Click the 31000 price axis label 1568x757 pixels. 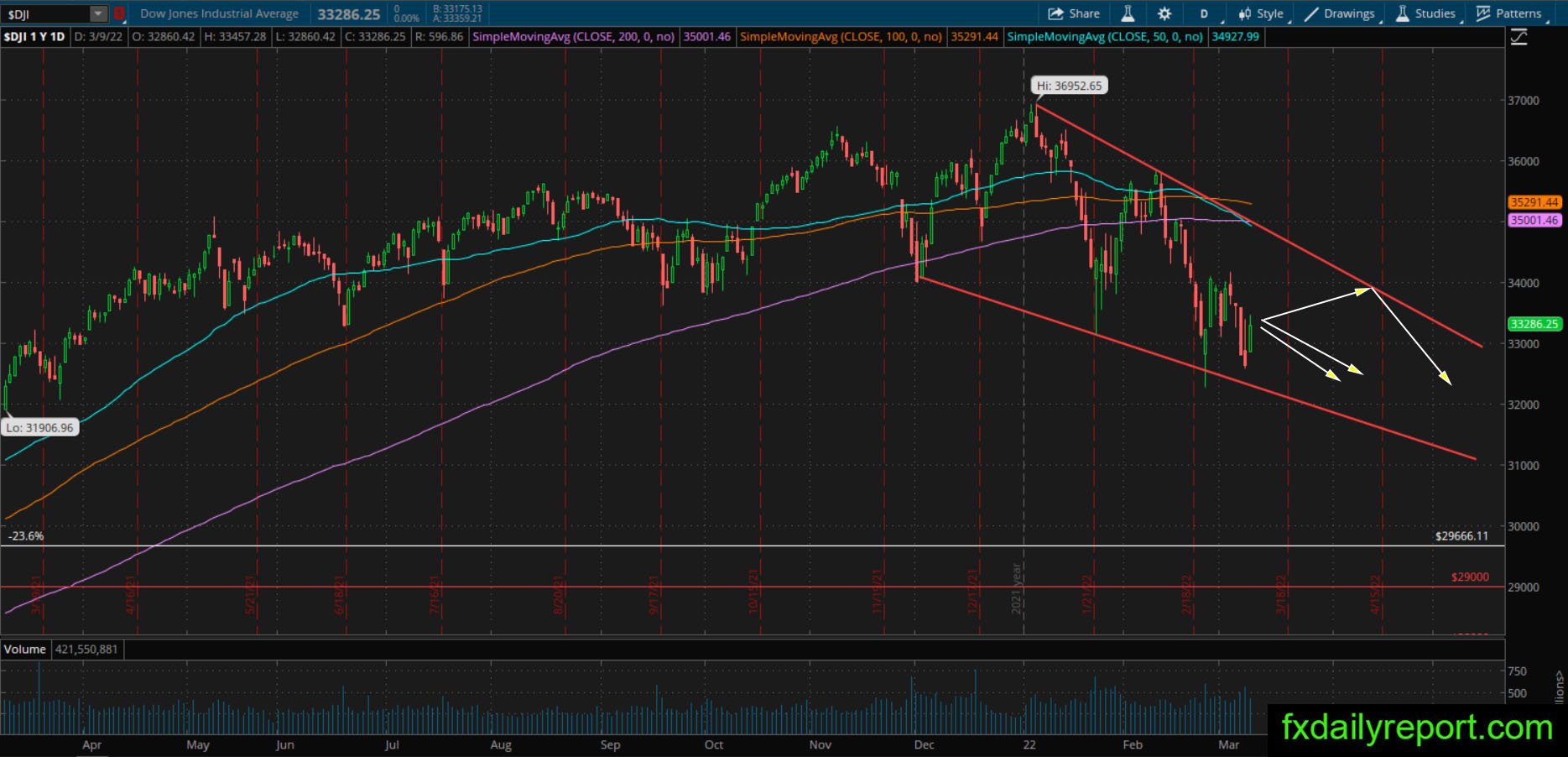tap(1524, 466)
